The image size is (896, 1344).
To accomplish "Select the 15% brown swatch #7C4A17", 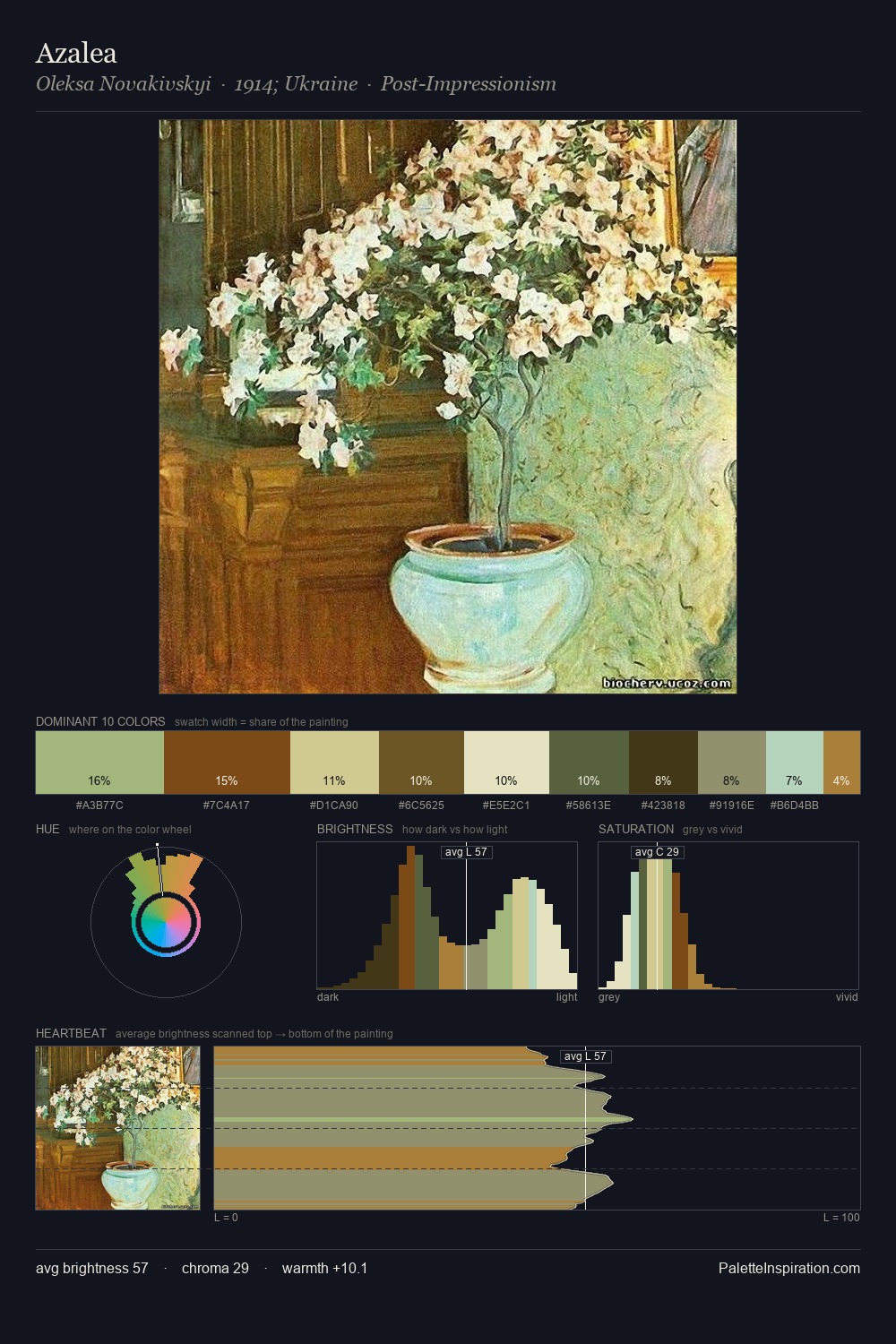I will coord(227,762).
